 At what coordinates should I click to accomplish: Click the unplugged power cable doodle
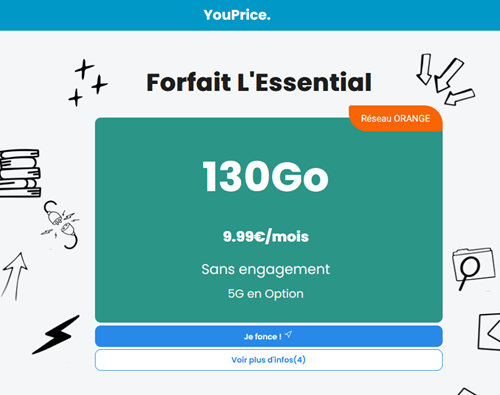(61, 225)
